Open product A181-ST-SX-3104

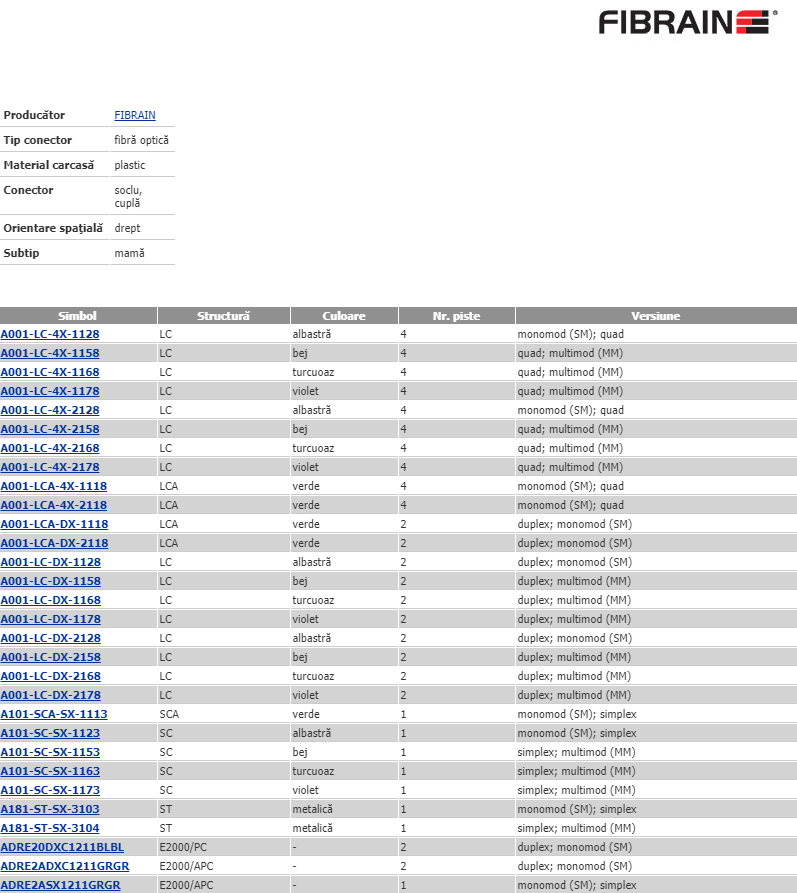click(x=50, y=828)
